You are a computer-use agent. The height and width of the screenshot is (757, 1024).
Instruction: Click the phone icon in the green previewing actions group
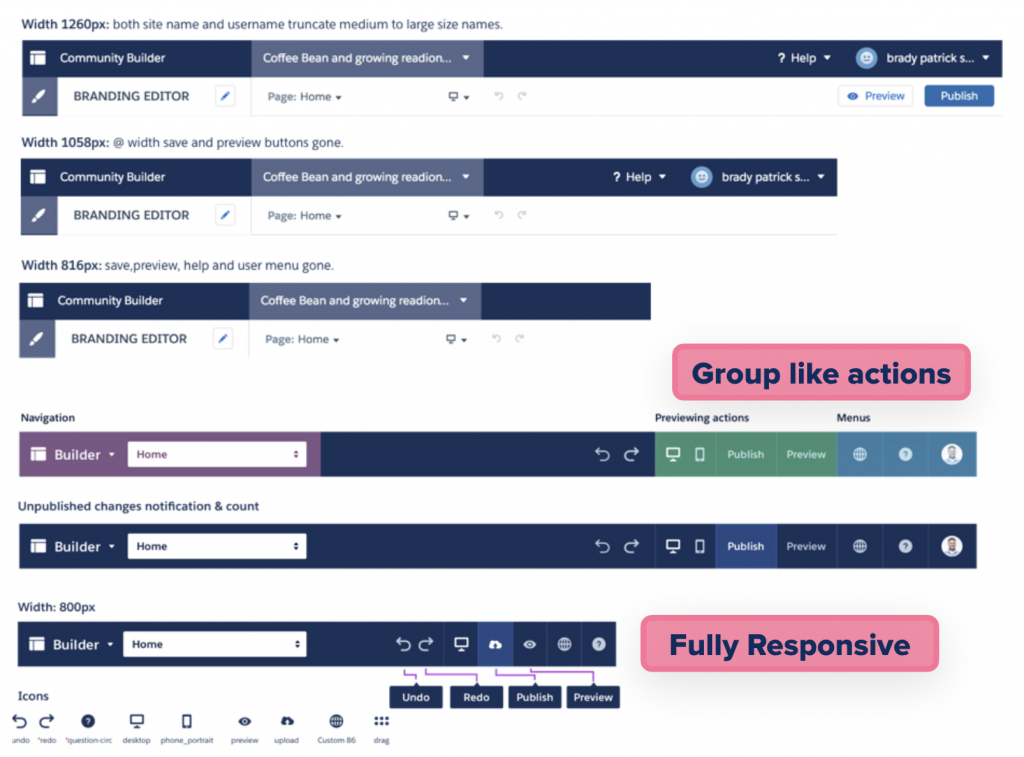(x=700, y=454)
